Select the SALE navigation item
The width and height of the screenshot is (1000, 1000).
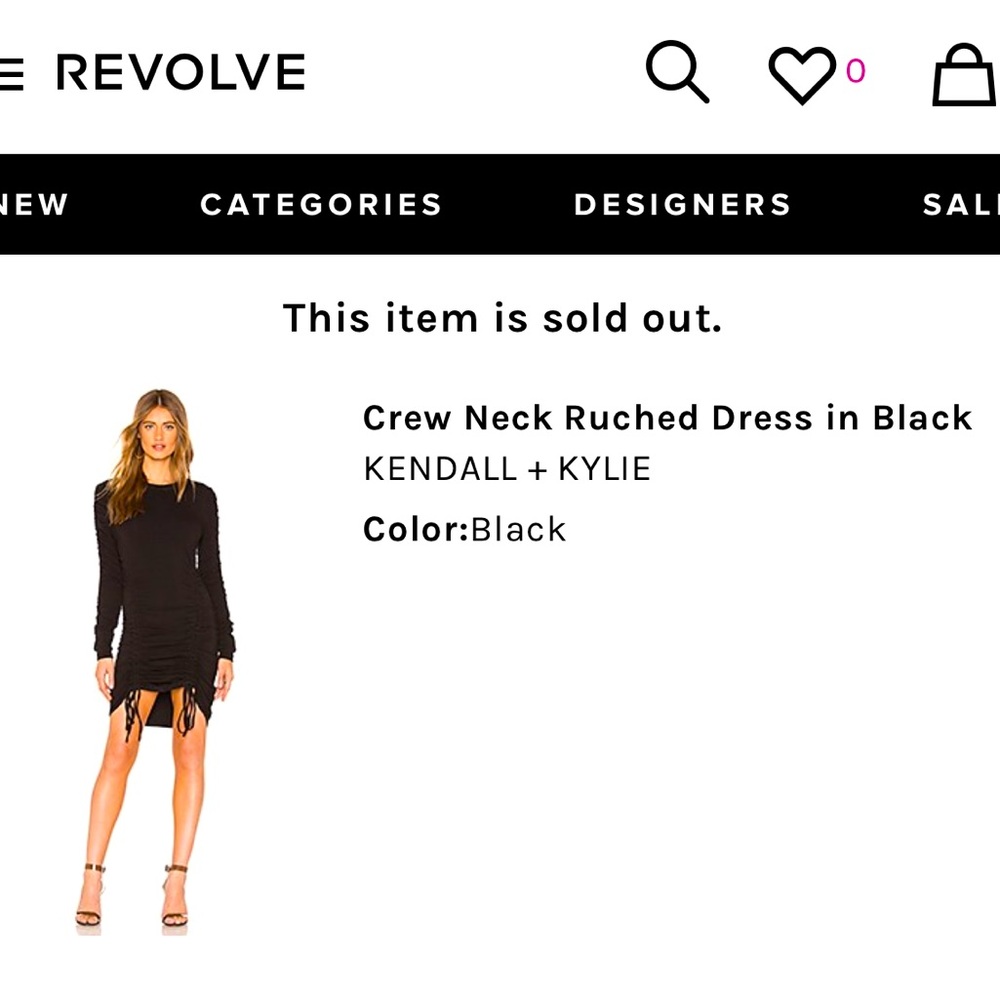pyautogui.click(x=965, y=204)
